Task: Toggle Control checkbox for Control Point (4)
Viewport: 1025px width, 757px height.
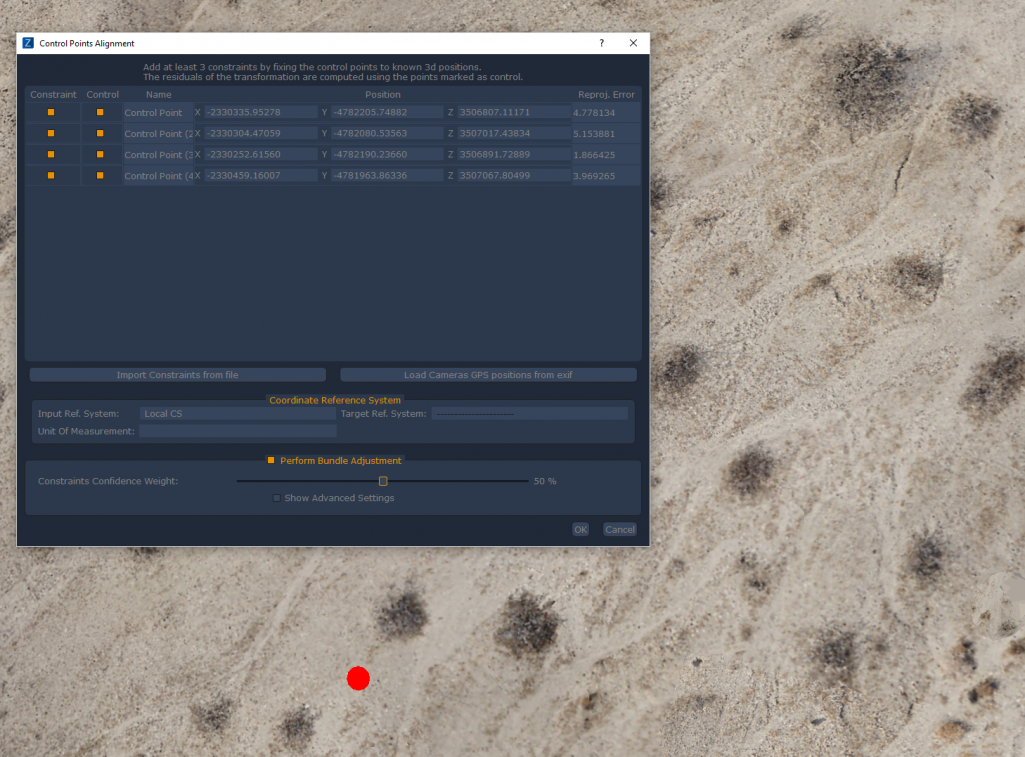Action: pos(100,175)
